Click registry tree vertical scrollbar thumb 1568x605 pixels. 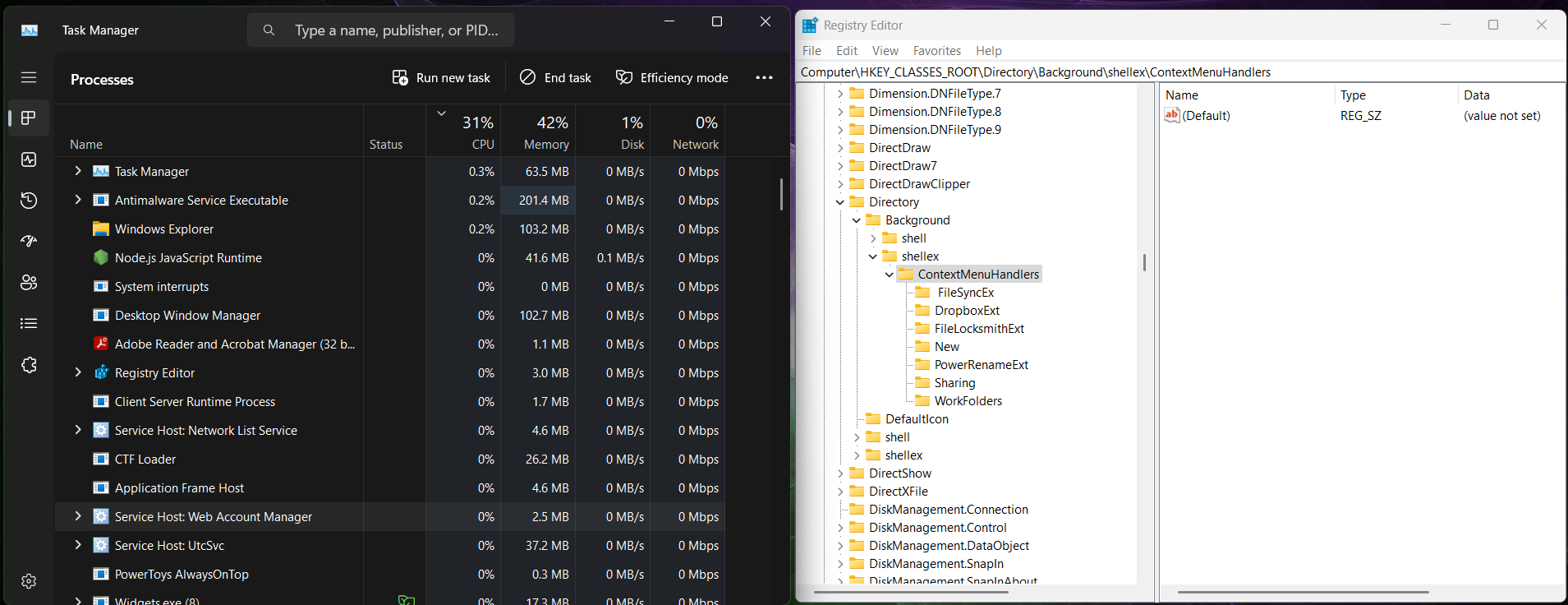[1144, 262]
